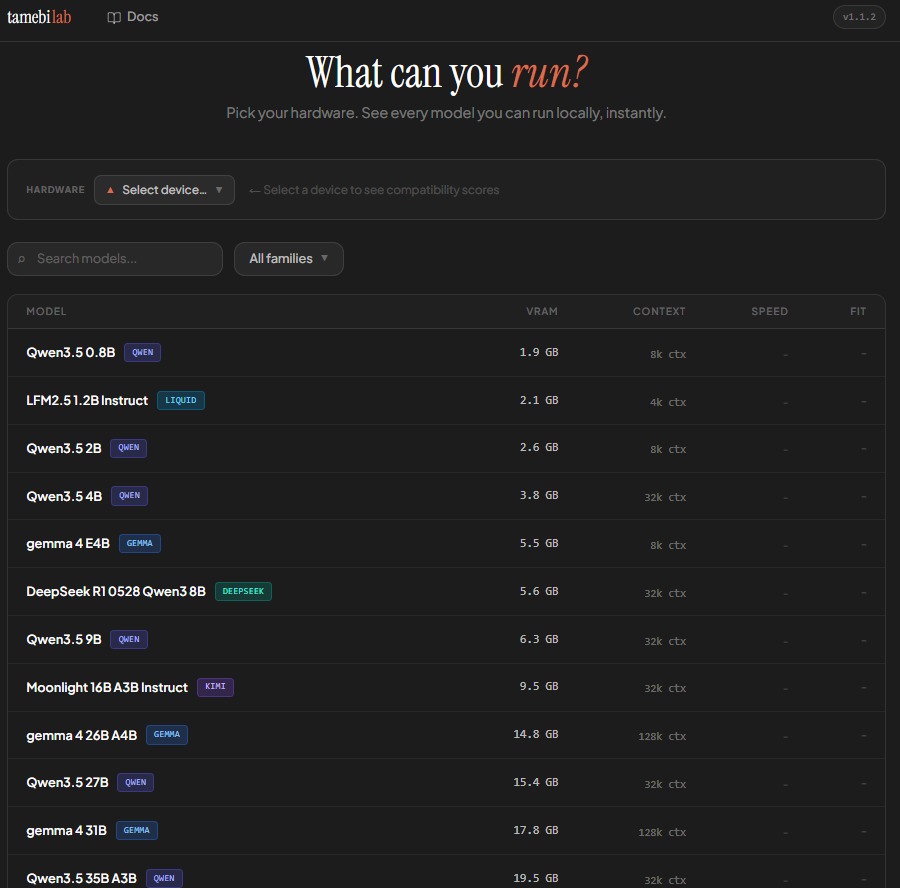Sort by the VRAM column header
900x888 pixels.
pyautogui.click(x=542, y=311)
